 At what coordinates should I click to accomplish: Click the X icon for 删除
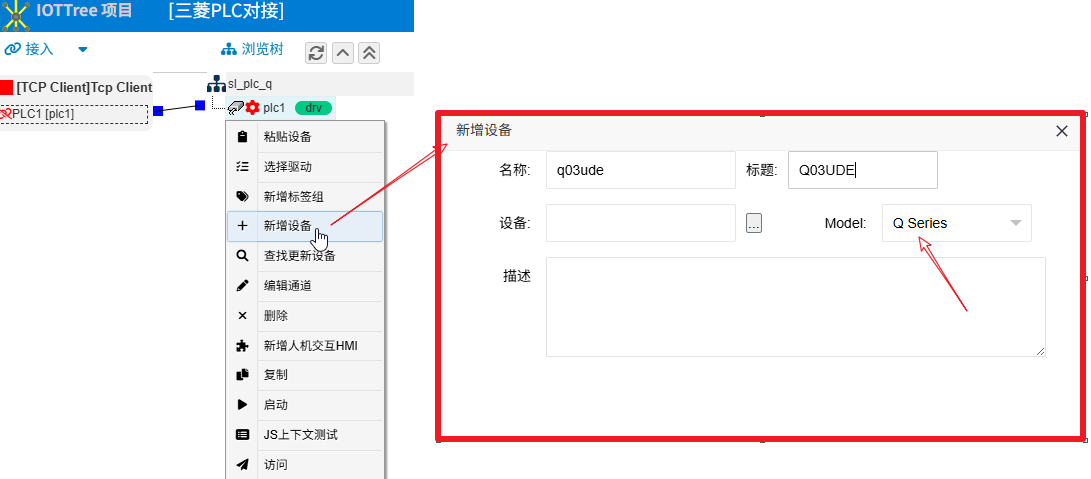click(242, 316)
